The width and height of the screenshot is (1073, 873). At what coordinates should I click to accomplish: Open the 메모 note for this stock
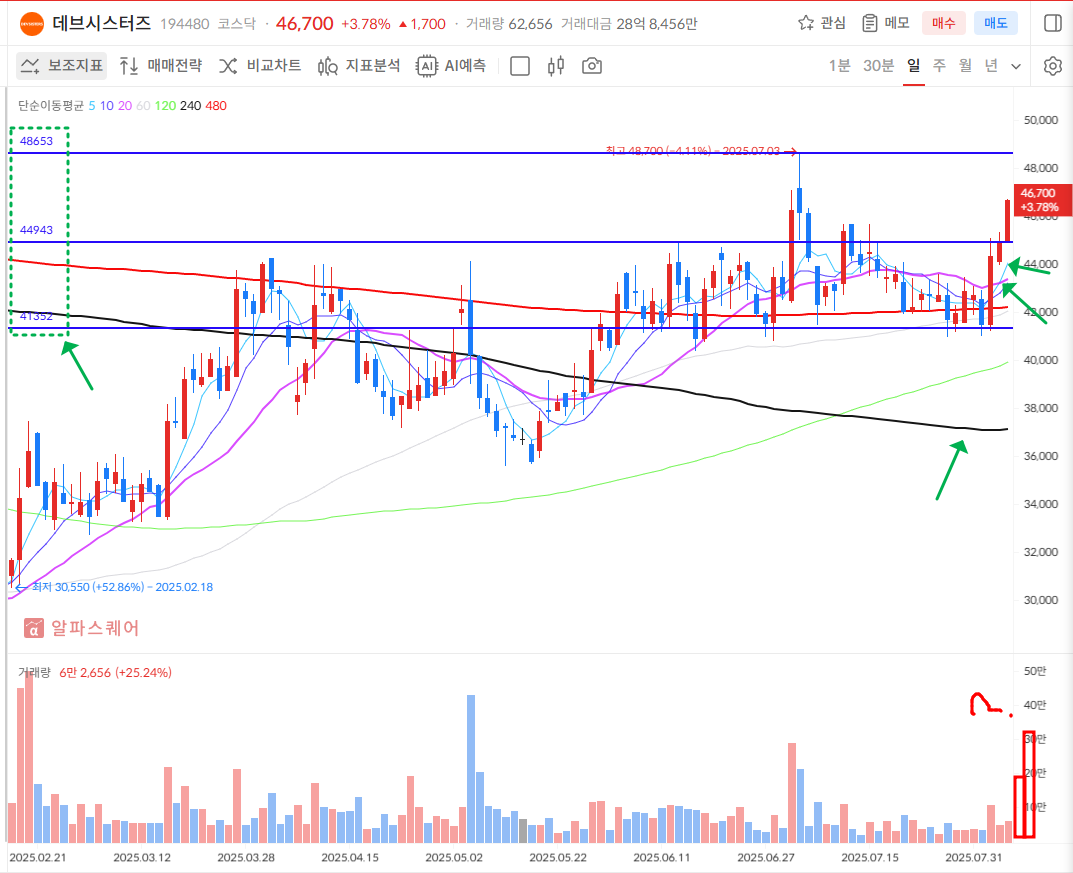pyautogui.click(x=885, y=23)
